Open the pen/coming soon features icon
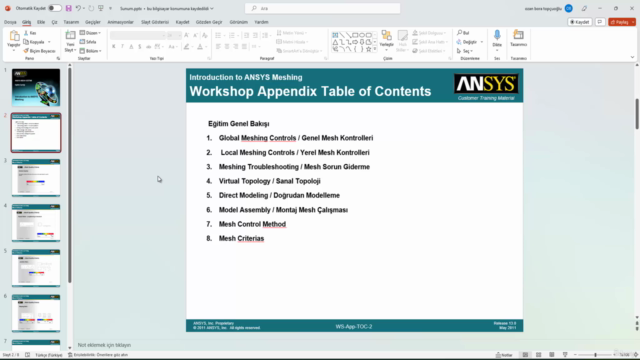Screen dimensions: 640x360 pyautogui.click(x=584, y=8)
